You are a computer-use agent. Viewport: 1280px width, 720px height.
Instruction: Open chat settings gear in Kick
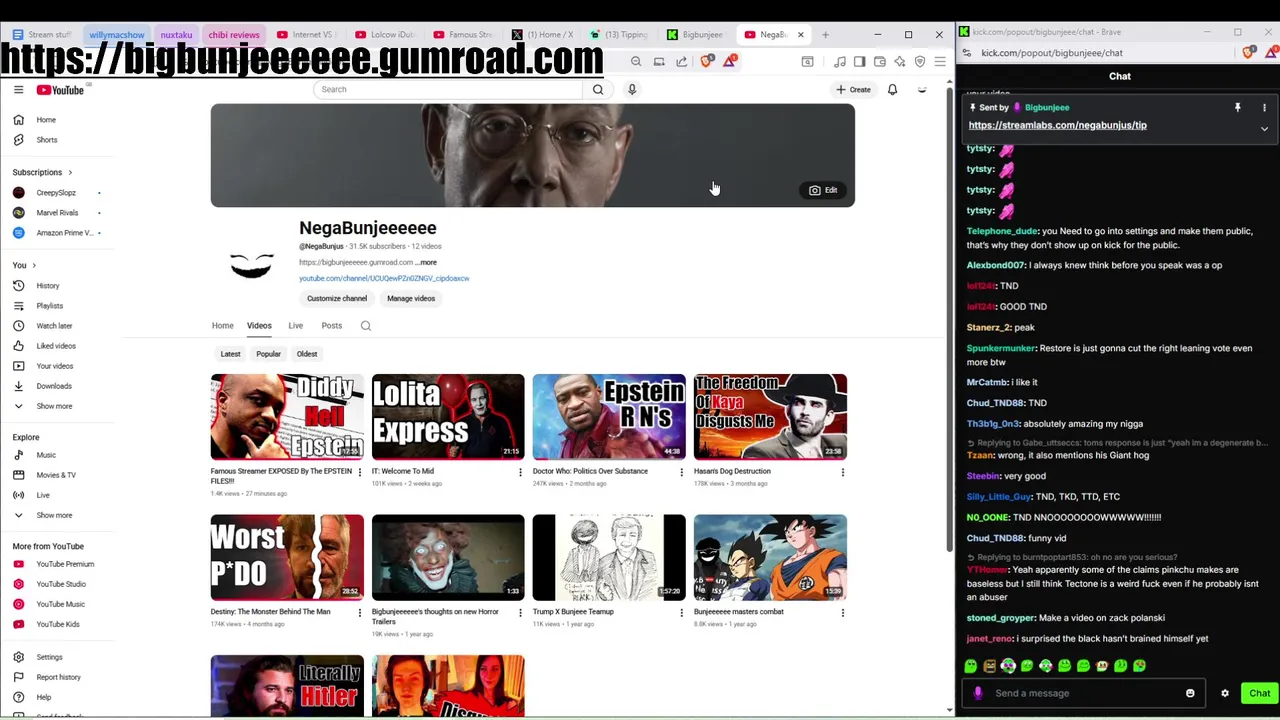click(1225, 693)
